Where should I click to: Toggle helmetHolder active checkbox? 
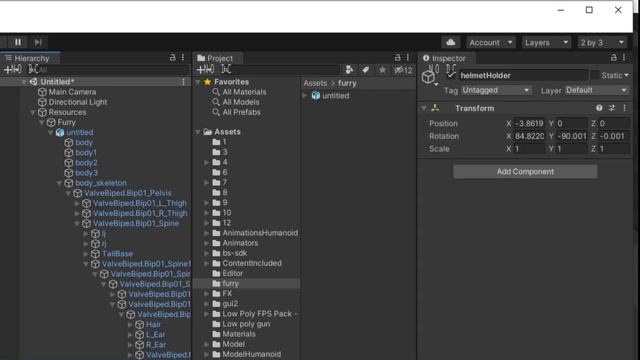(x=451, y=75)
